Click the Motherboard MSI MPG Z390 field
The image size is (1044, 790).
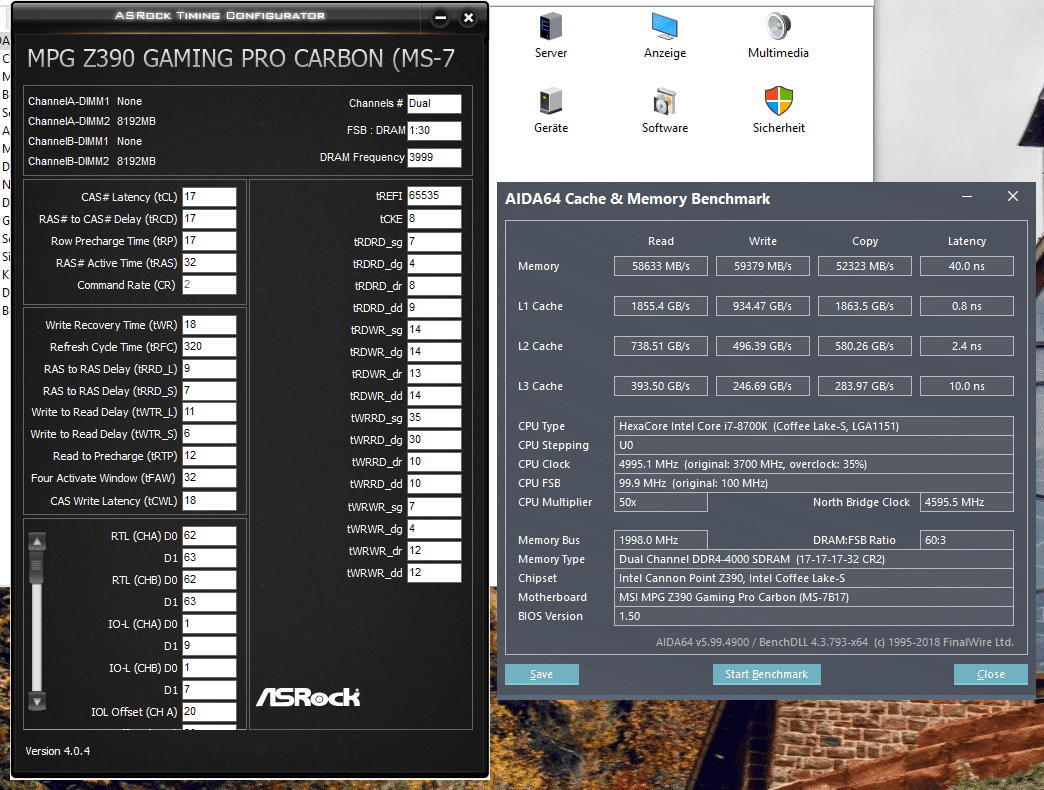coord(814,597)
